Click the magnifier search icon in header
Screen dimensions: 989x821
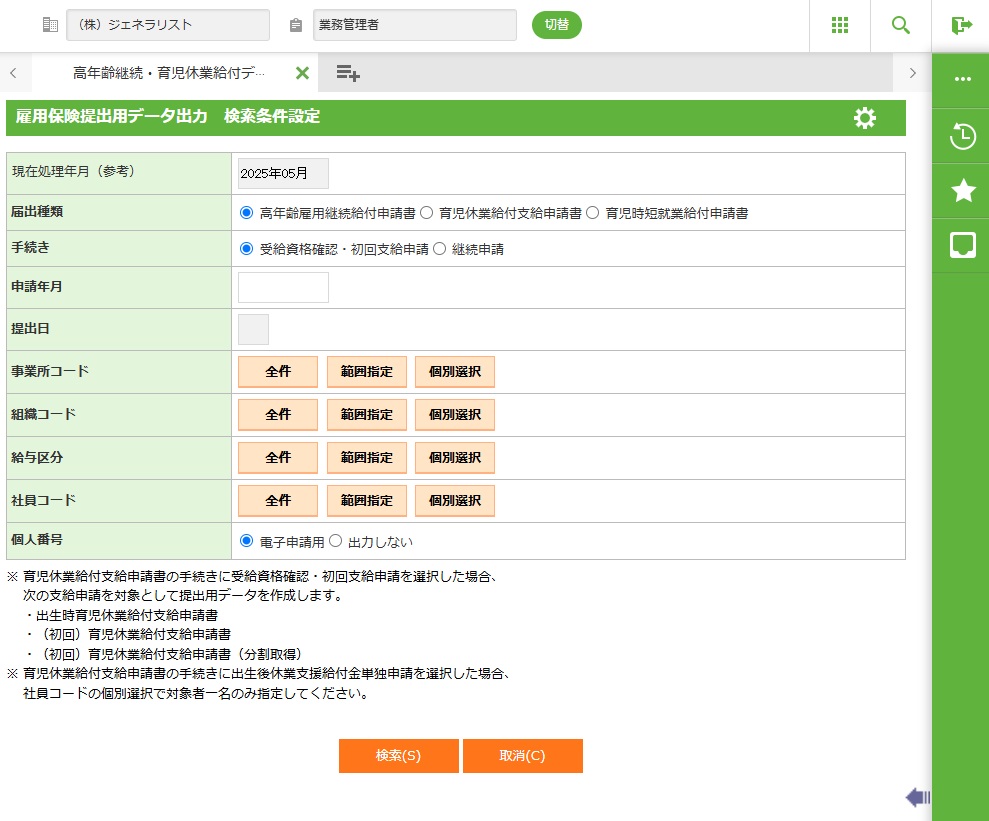901,25
